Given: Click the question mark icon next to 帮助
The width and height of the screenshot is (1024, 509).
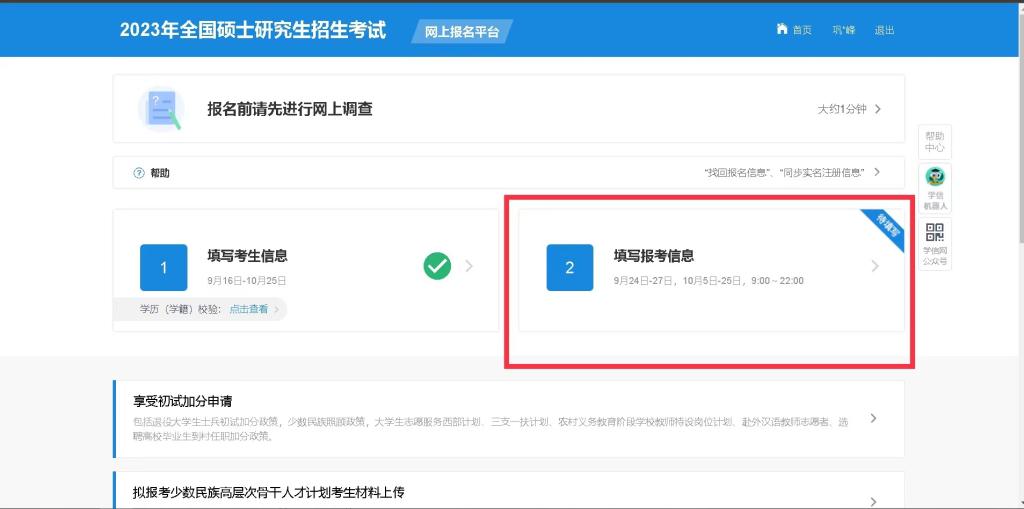Looking at the screenshot, I should (x=139, y=173).
